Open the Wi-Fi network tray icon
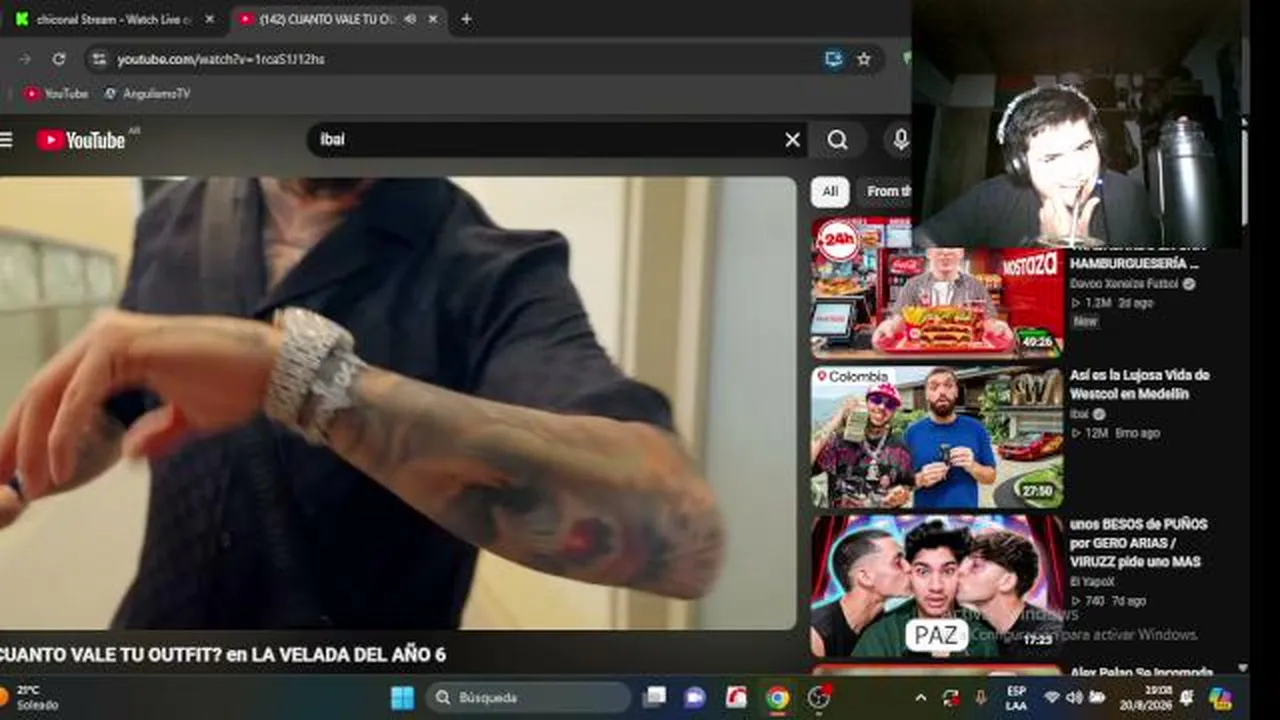This screenshot has height=720, width=1280. coord(1051,697)
